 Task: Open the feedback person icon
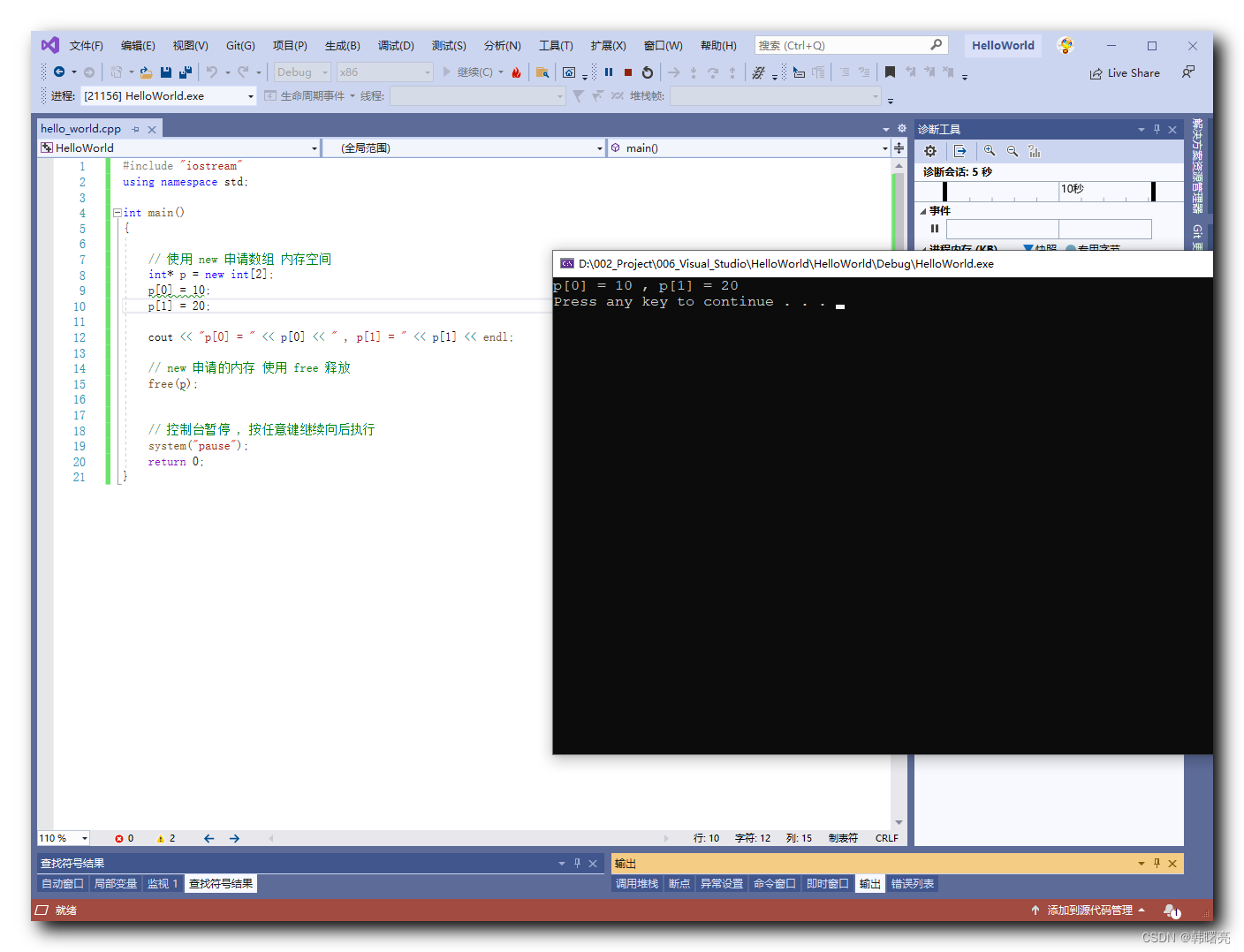pos(1188,72)
